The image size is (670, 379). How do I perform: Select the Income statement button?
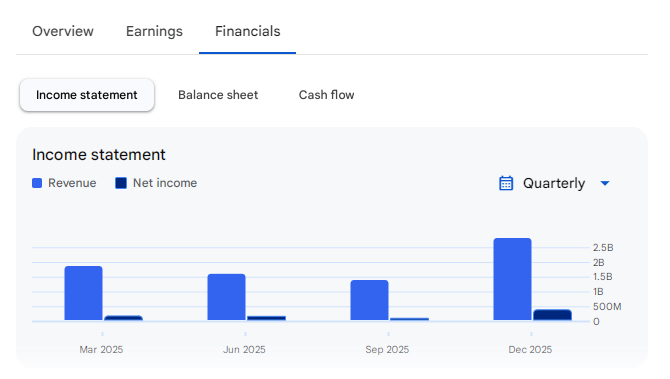pos(87,95)
